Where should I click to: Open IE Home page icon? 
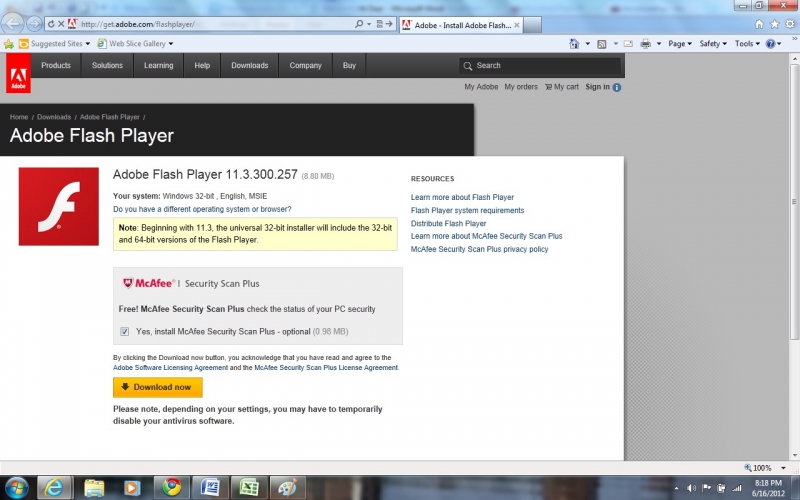pyautogui.click(x=759, y=23)
